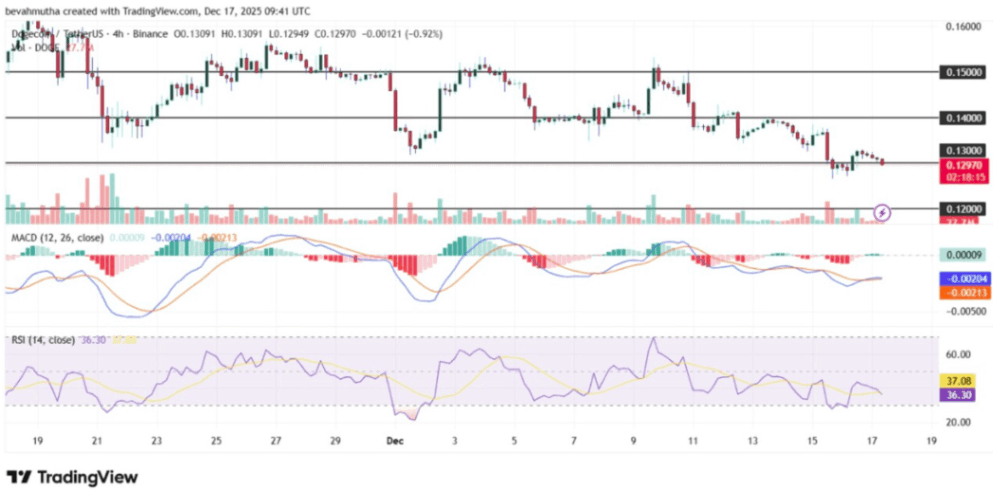Click date 23 on the time axis
The width and height of the screenshot is (993, 489).
156,441
